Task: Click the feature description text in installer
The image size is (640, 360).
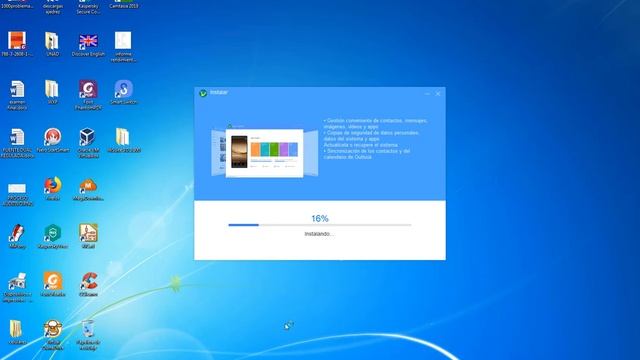Action: (376, 139)
